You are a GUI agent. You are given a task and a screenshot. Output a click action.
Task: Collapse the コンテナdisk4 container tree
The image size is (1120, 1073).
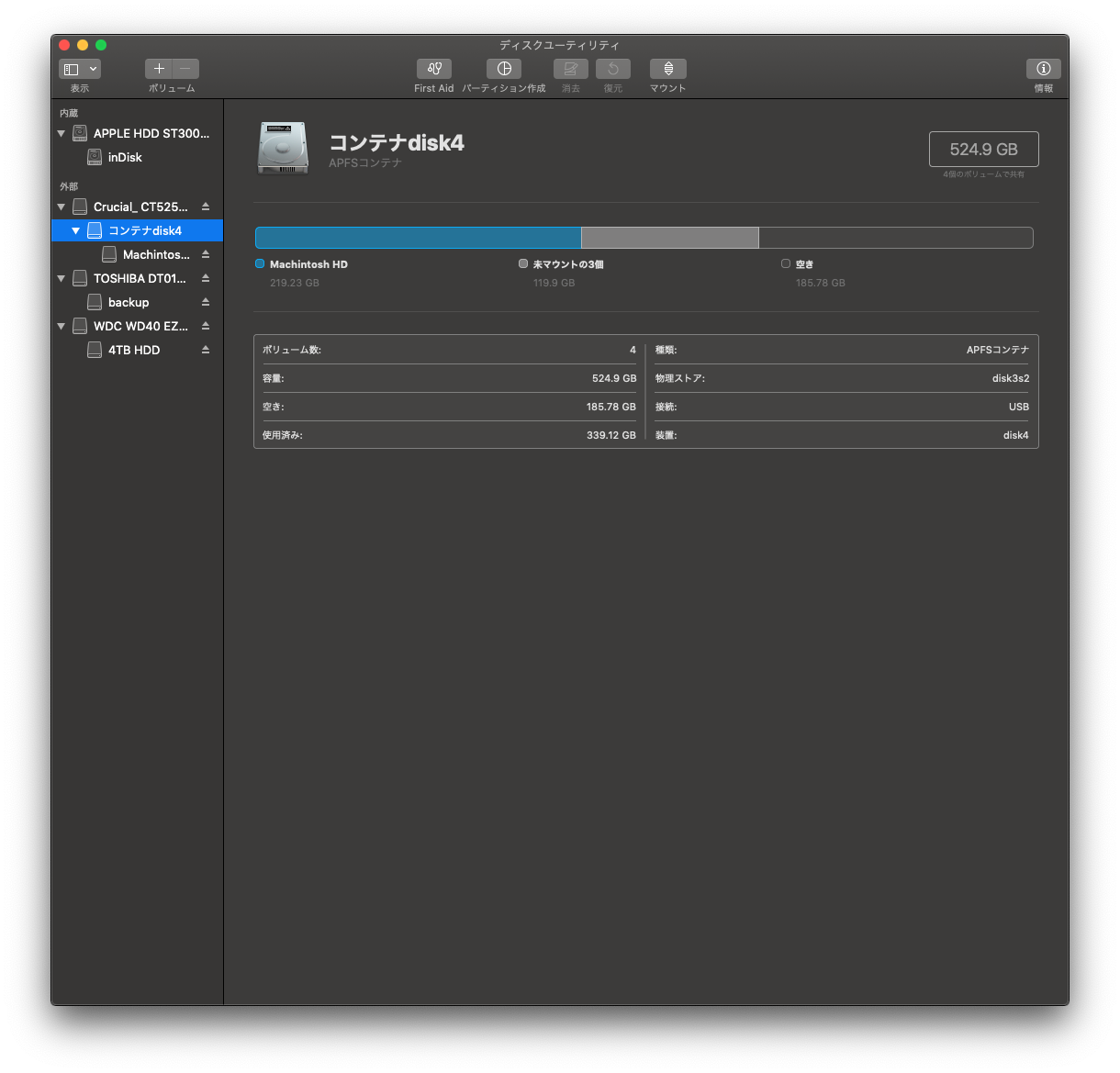click(x=76, y=230)
